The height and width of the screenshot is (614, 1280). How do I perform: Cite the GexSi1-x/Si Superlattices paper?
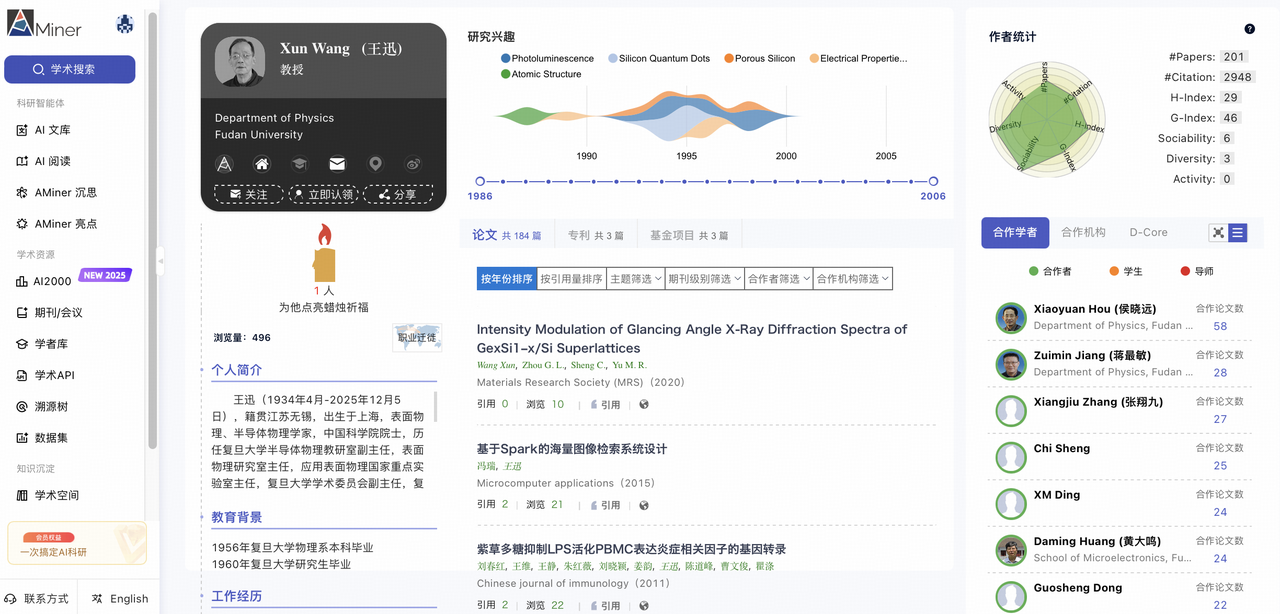(605, 405)
